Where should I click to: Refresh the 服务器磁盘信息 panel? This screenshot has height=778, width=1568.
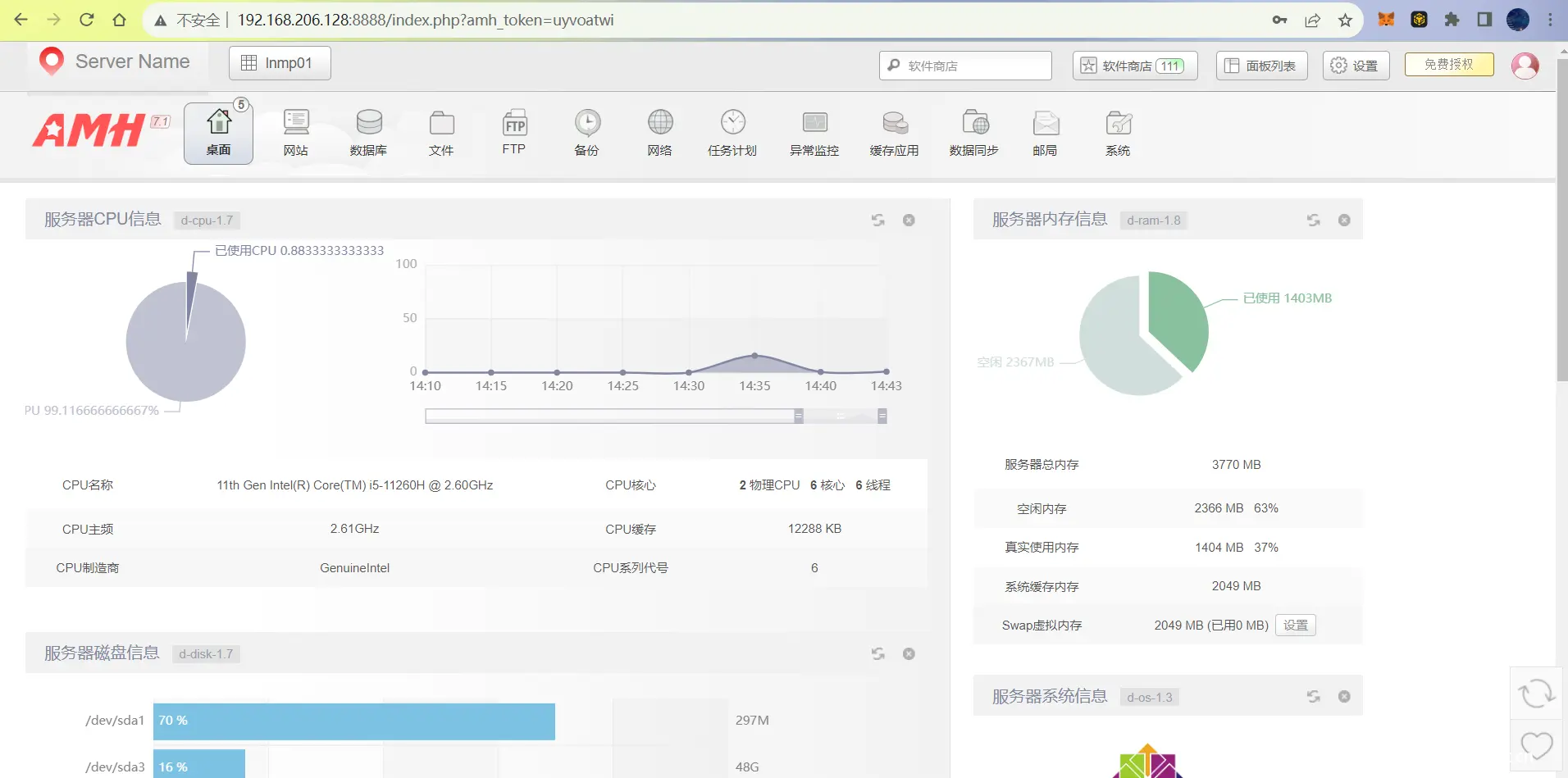point(878,653)
